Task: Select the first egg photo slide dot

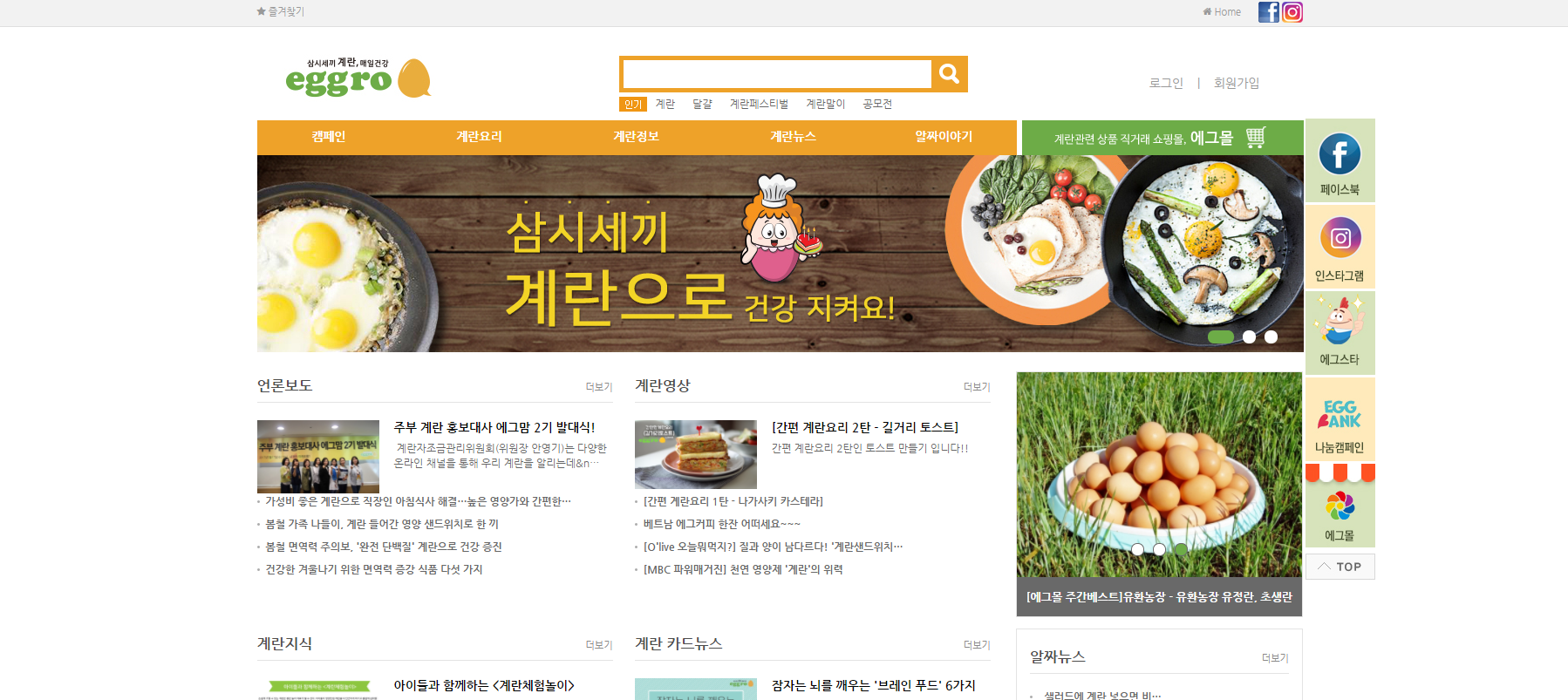Action: coord(1137,549)
